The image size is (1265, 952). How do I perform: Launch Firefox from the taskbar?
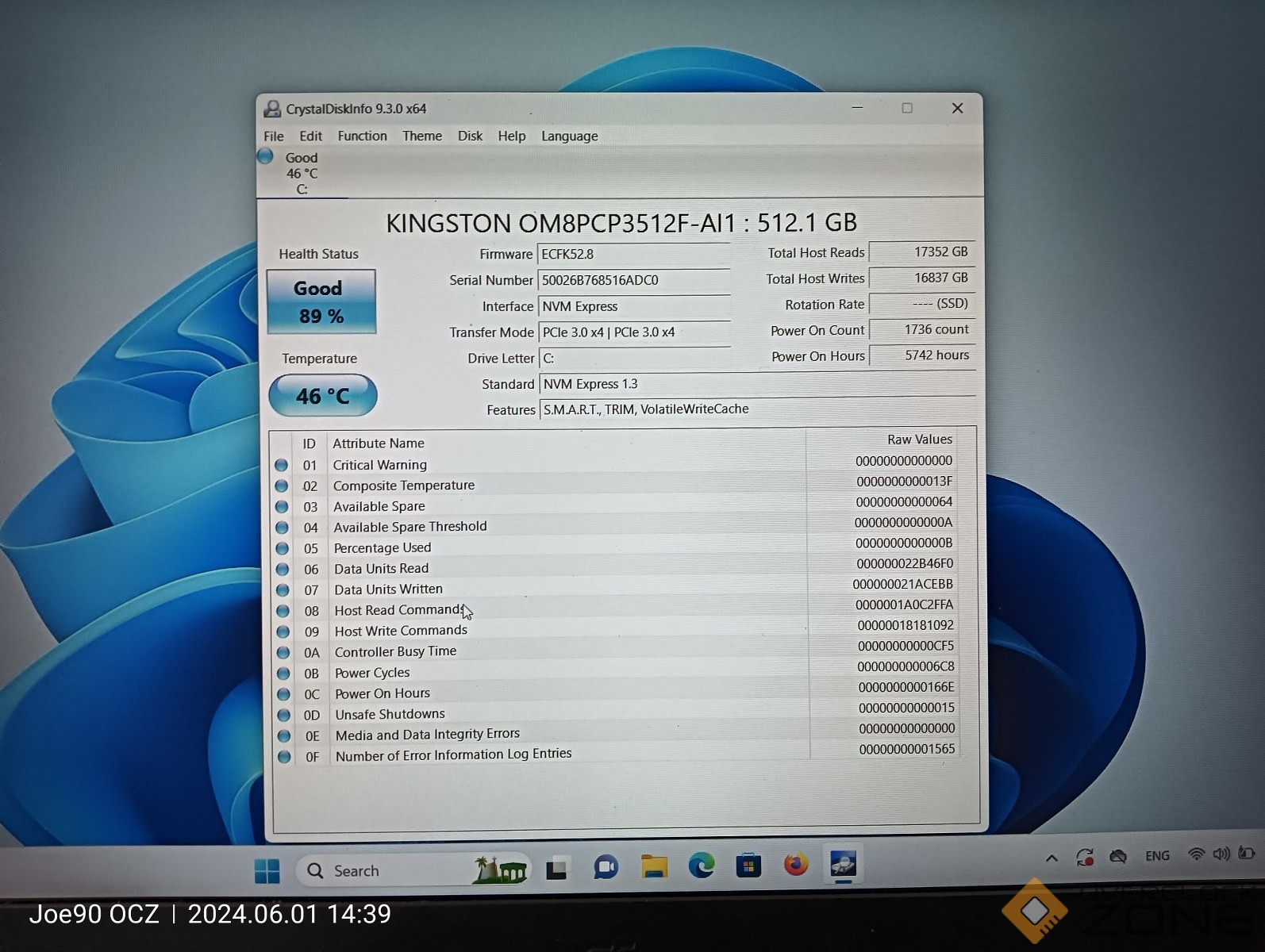click(795, 863)
